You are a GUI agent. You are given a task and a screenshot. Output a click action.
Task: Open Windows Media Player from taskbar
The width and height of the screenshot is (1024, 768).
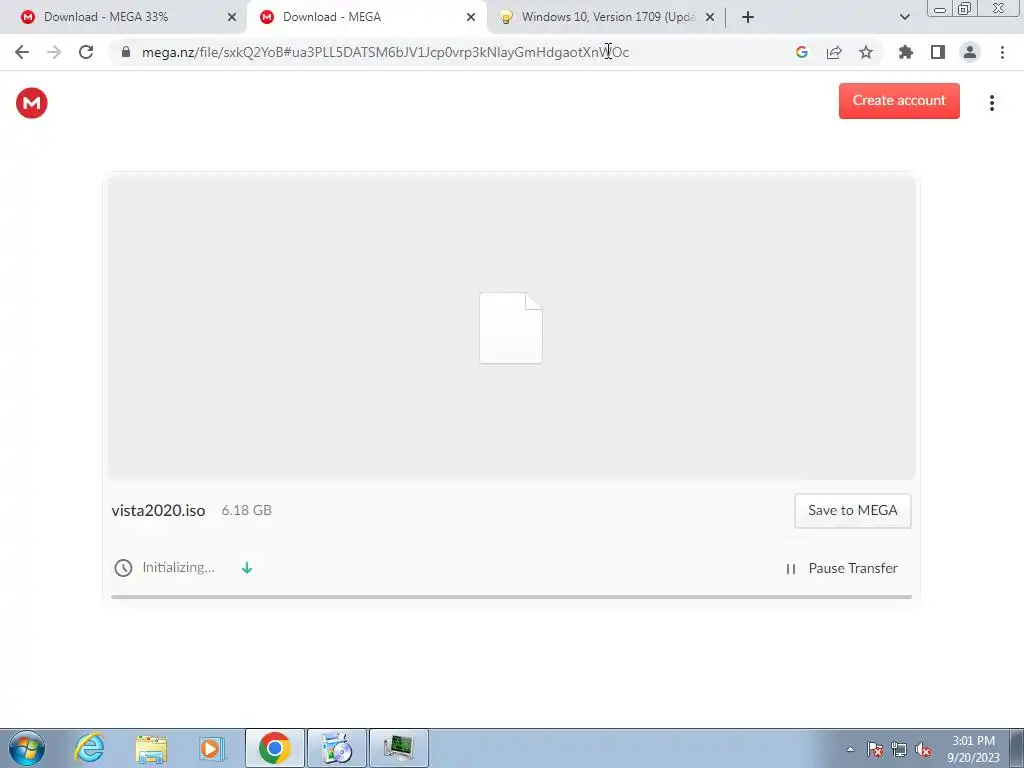[x=212, y=748]
